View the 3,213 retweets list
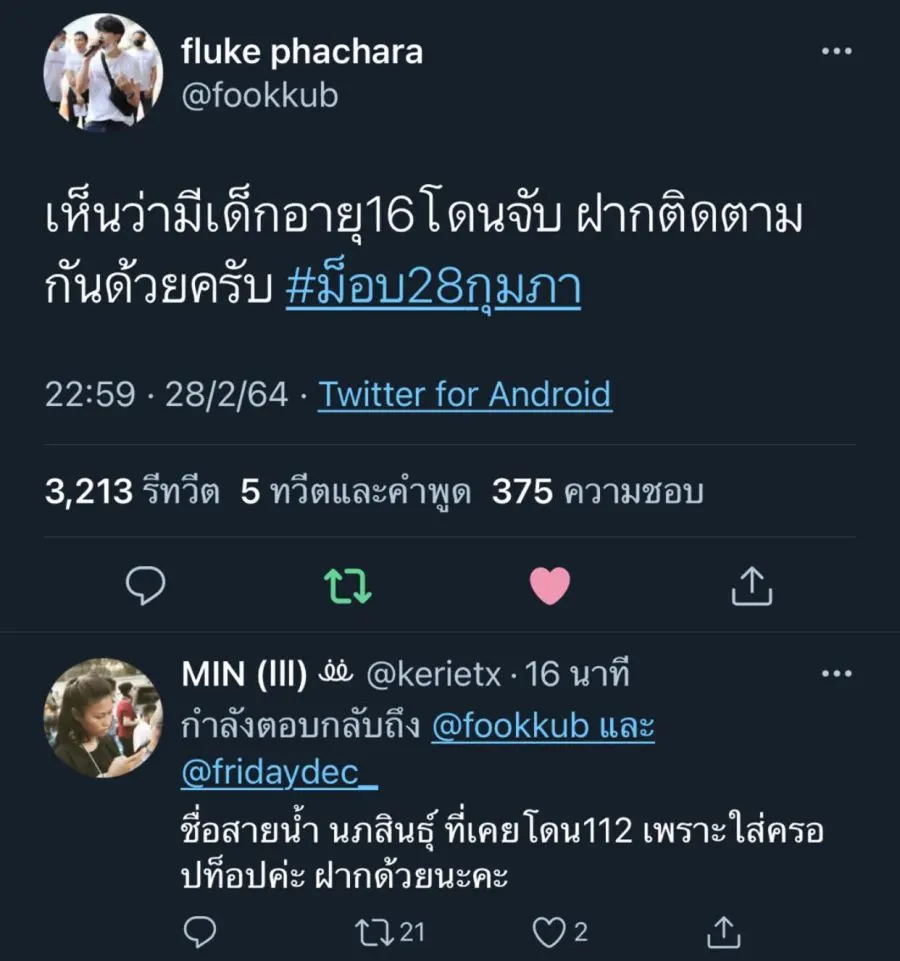The image size is (900, 961). (x=132, y=491)
